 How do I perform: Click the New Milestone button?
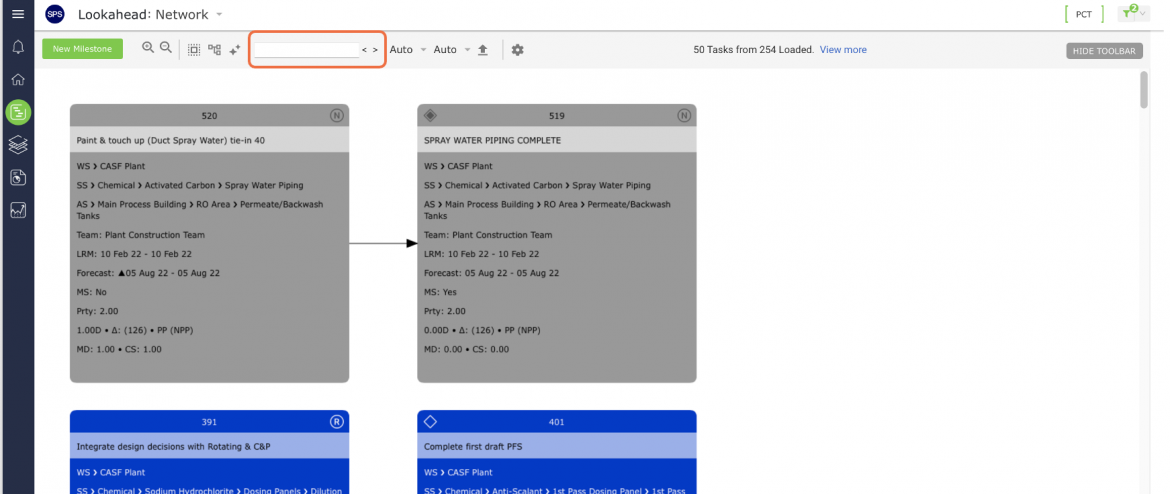82,49
